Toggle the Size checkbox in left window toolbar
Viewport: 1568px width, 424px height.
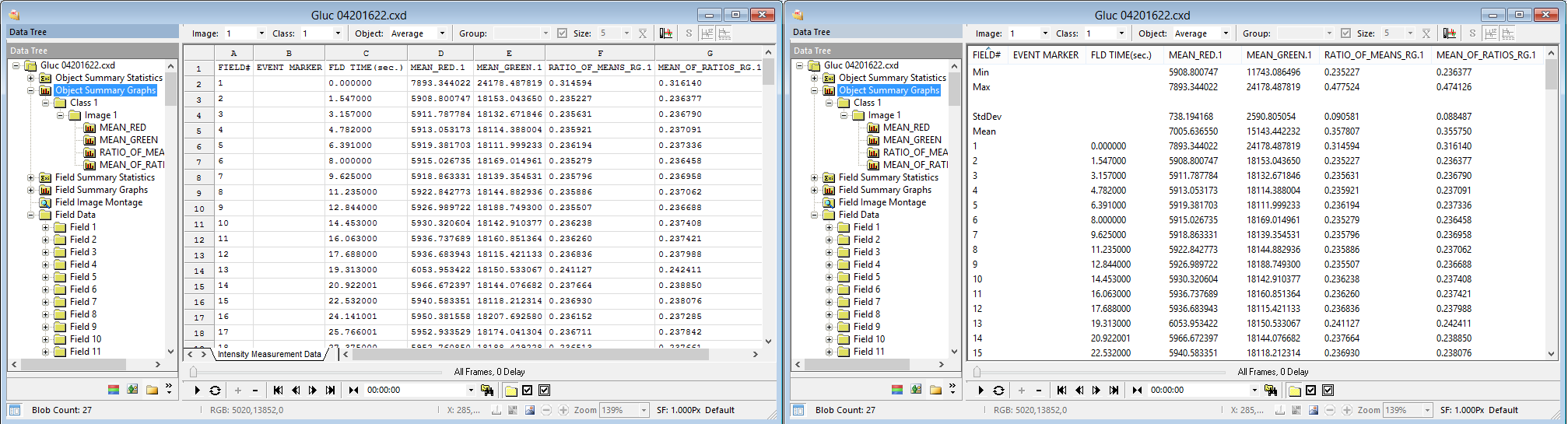click(x=562, y=33)
